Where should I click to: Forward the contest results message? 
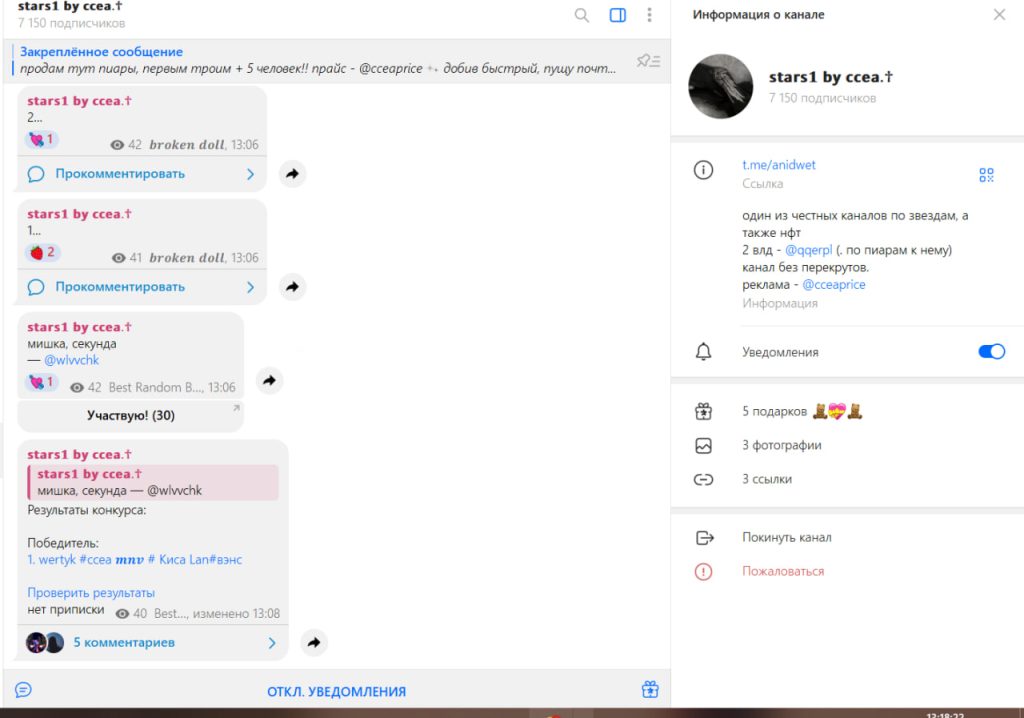313,643
